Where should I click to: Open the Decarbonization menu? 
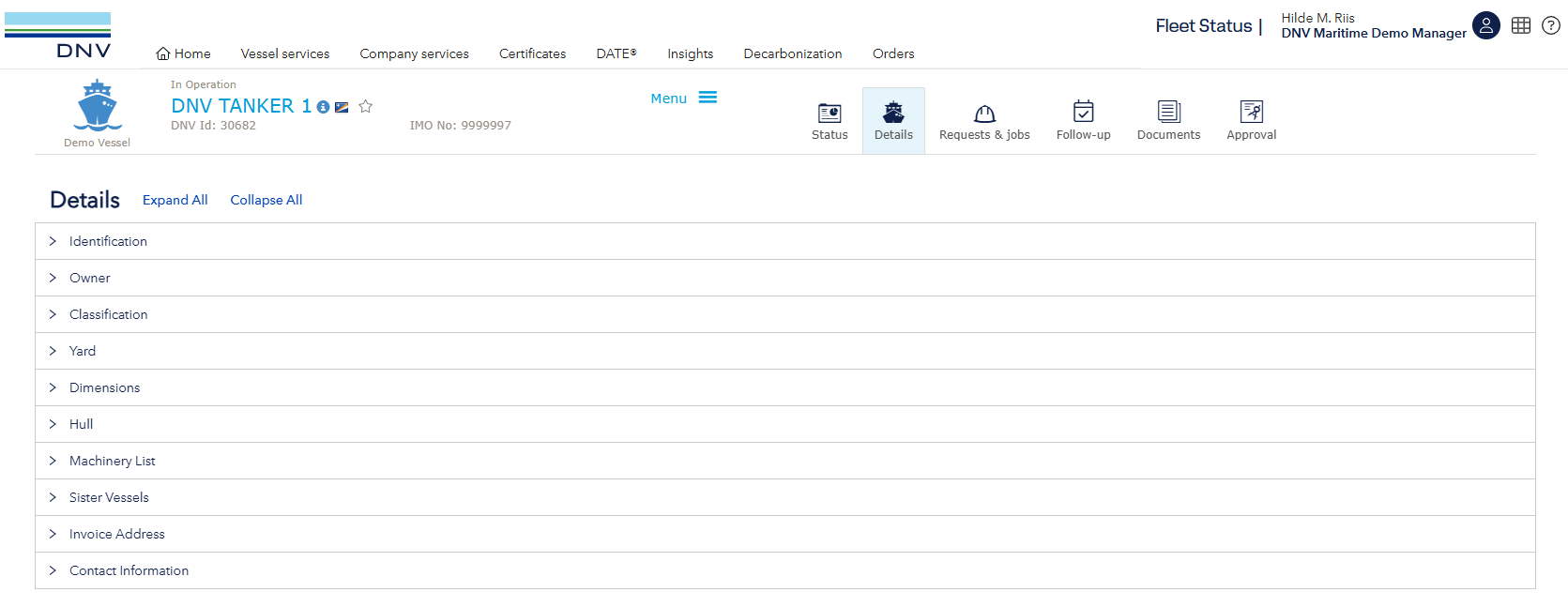(793, 53)
